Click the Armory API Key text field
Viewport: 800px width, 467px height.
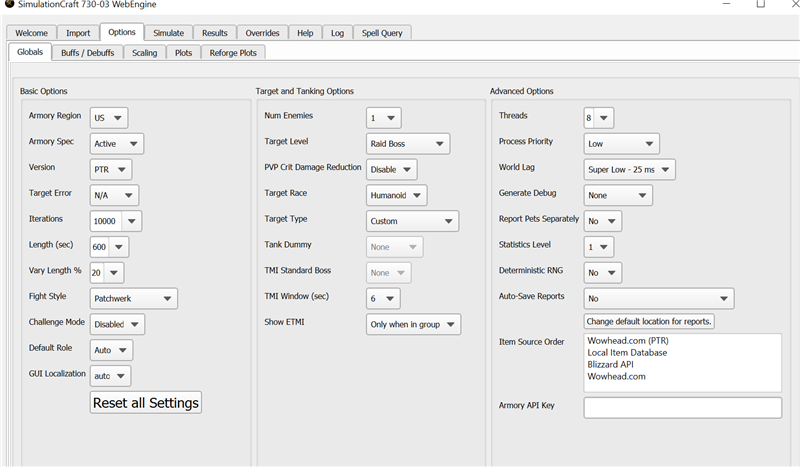pyautogui.click(x=682, y=407)
